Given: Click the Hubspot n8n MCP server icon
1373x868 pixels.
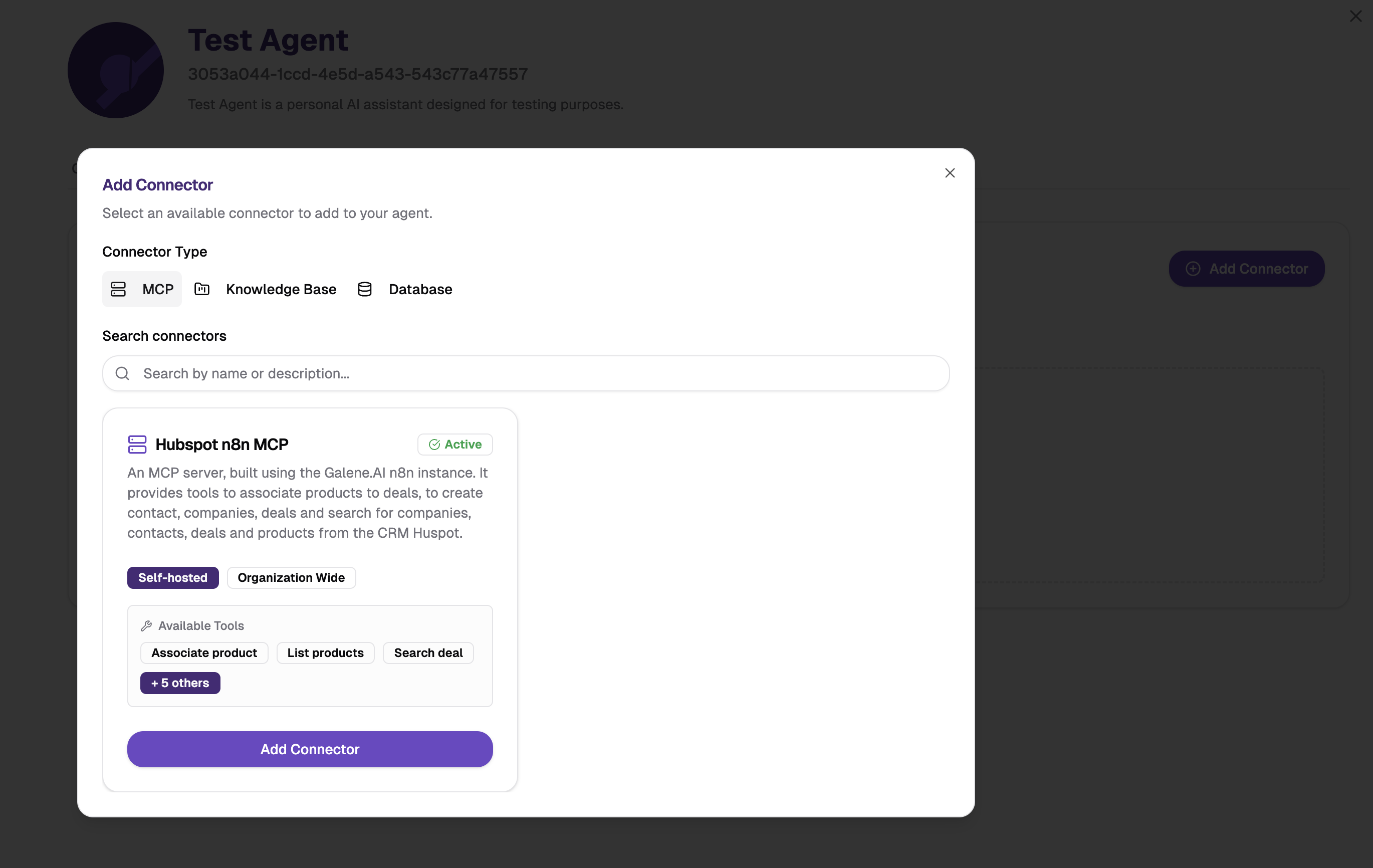Looking at the screenshot, I should [x=137, y=444].
